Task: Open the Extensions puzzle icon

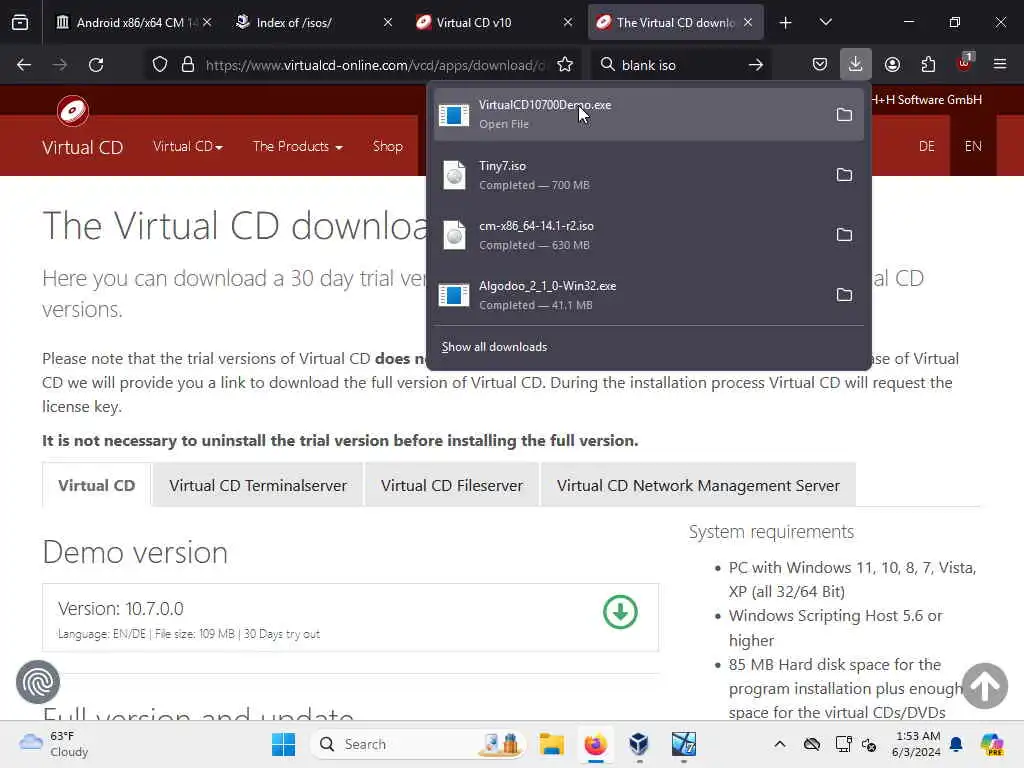Action: 928,65
